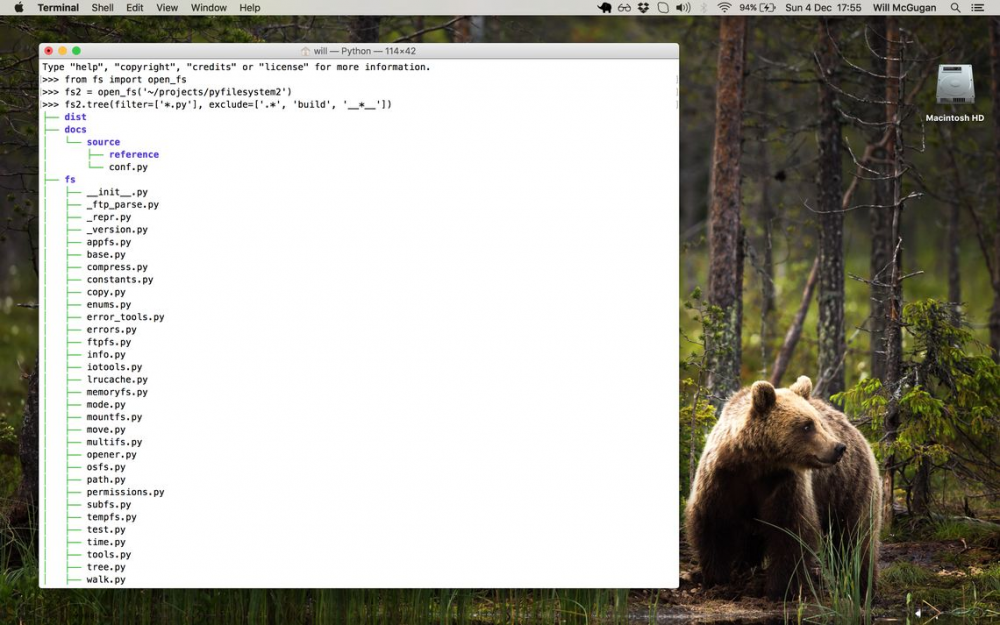
Task: Click the glasses icon in the menu bar
Action: [624, 8]
